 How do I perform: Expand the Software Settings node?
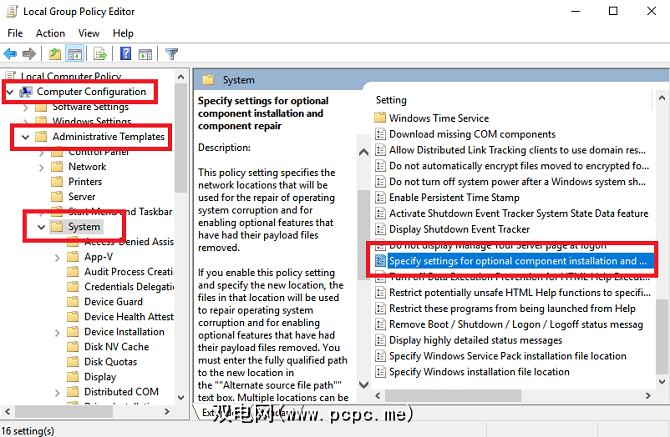pos(26,108)
